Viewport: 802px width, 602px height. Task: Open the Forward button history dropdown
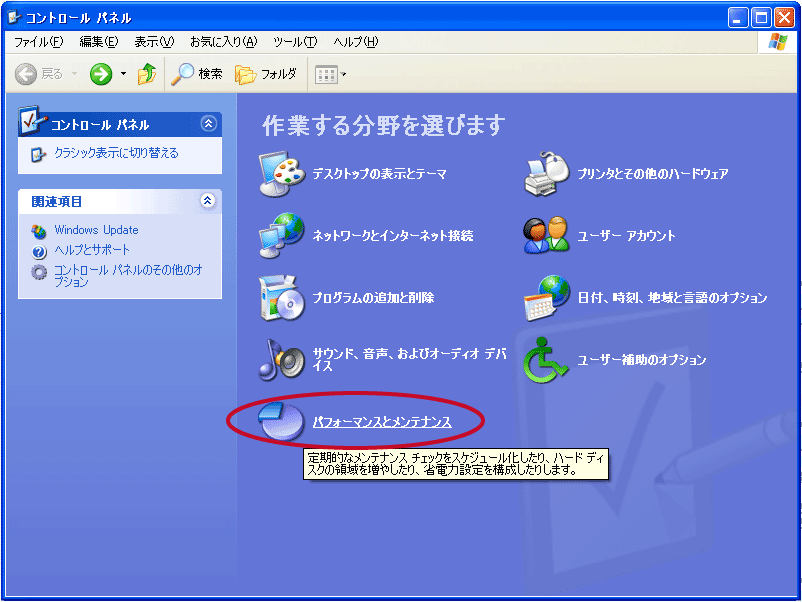pos(123,74)
